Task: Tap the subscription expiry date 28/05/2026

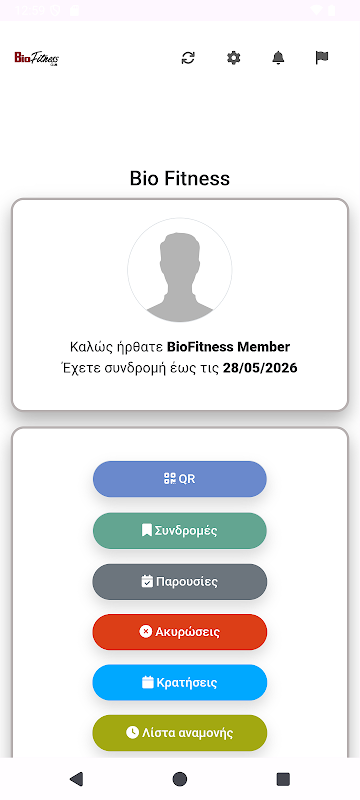Action: [x=260, y=368]
